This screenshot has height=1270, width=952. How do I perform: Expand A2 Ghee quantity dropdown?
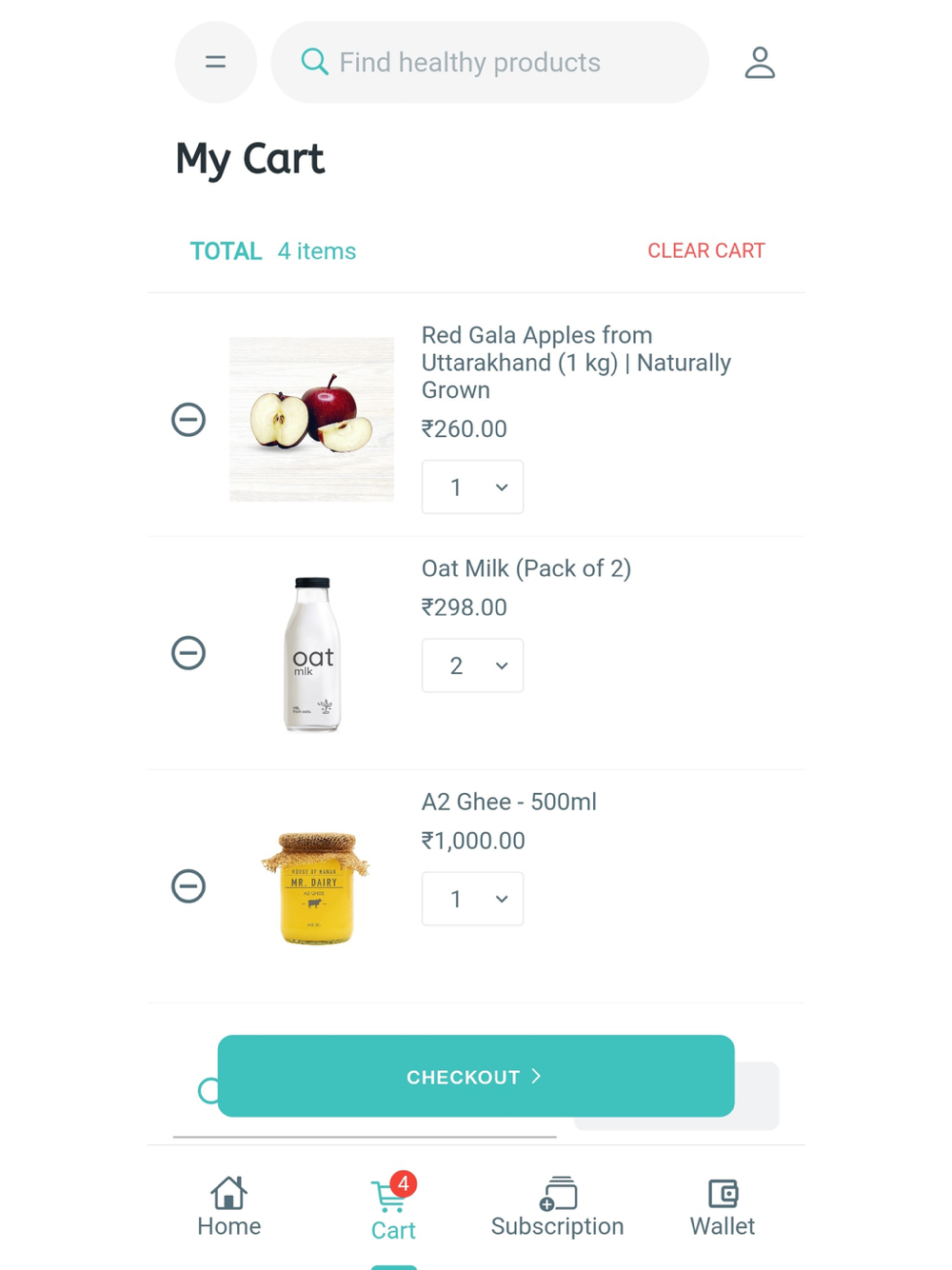(x=472, y=899)
